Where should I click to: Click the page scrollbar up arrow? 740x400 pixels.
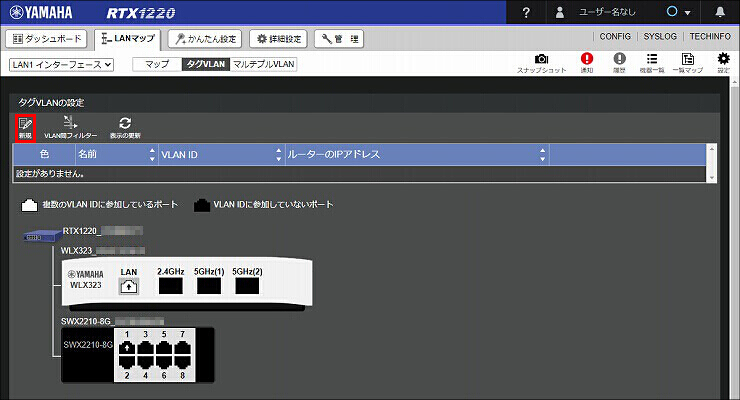[735, 82]
